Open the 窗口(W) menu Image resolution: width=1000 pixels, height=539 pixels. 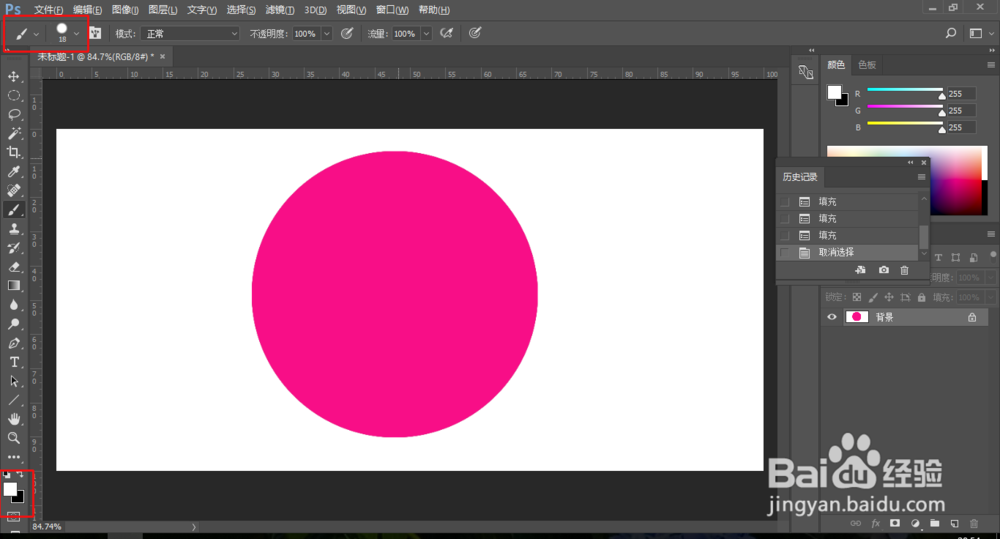pyautogui.click(x=392, y=10)
